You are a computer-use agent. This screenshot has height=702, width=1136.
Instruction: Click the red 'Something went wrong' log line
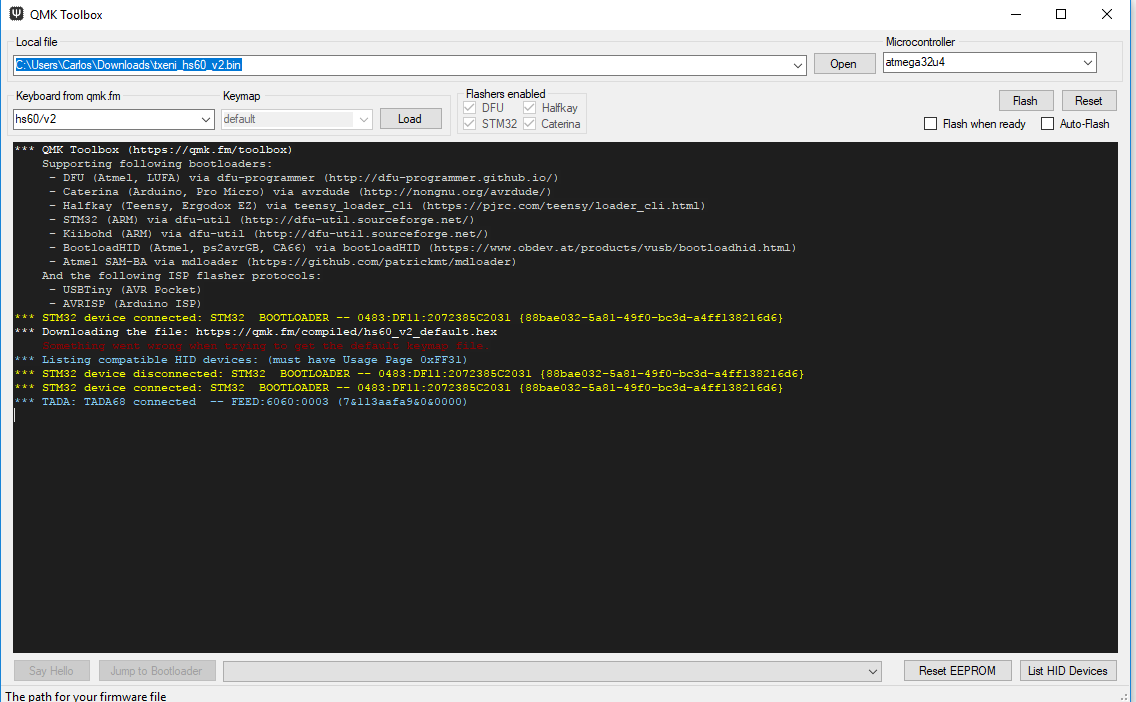click(266, 346)
